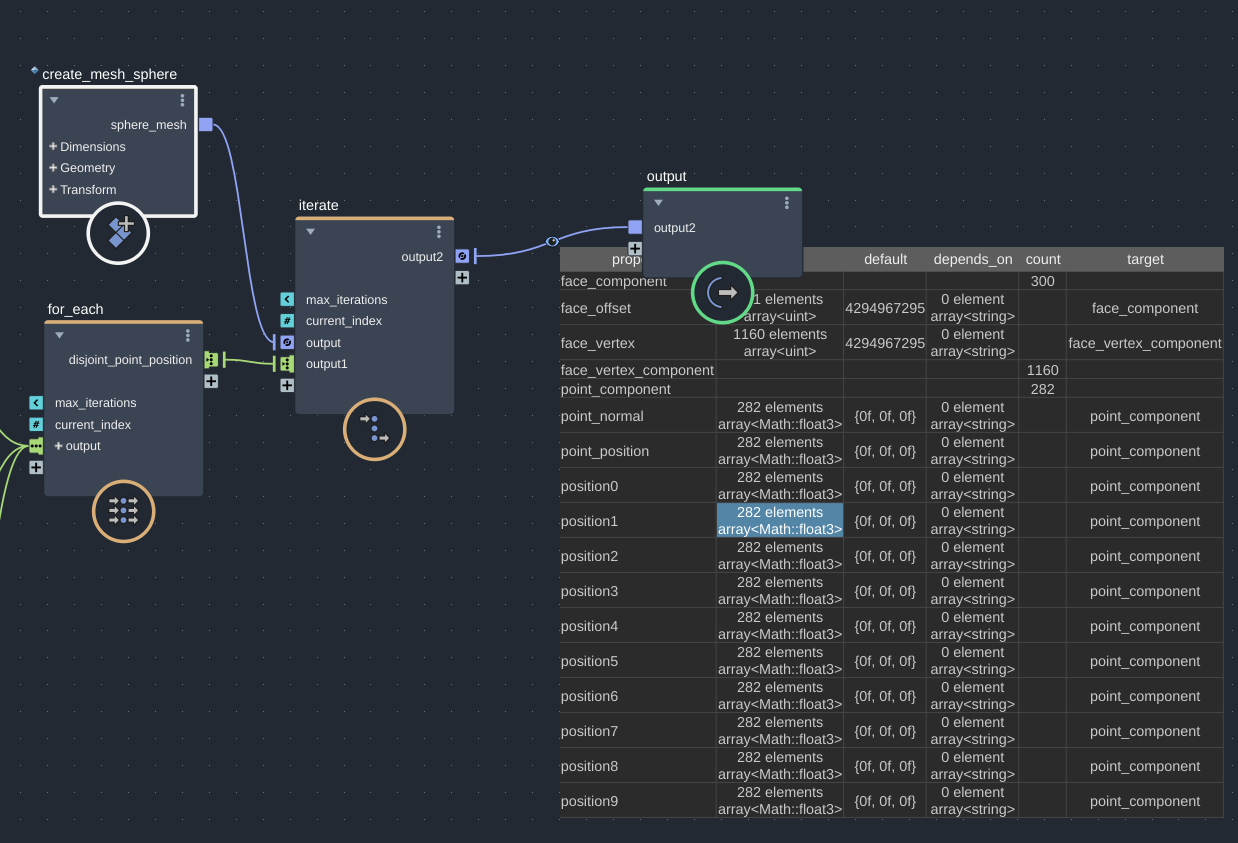Collapse the iterate node
This screenshot has width=1238, height=843.
(310, 231)
